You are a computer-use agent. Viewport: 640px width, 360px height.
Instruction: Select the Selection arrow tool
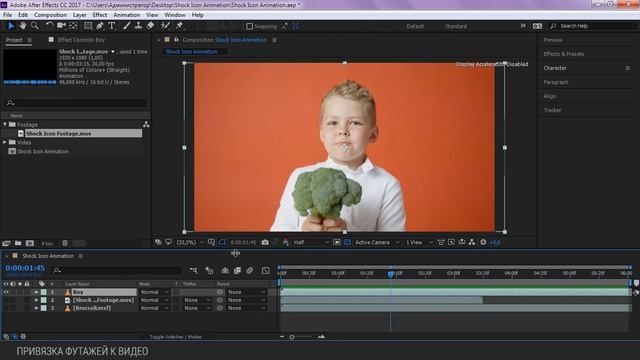(11, 26)
